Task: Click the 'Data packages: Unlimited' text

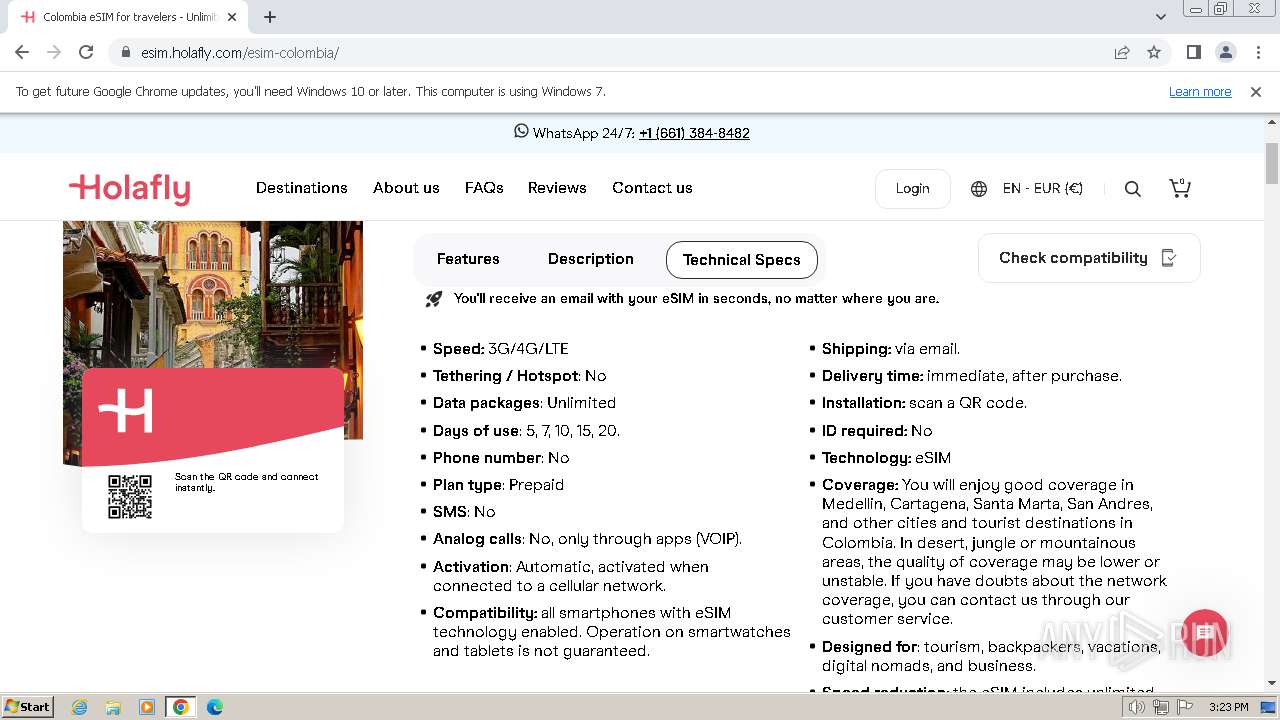Action: 524,403
